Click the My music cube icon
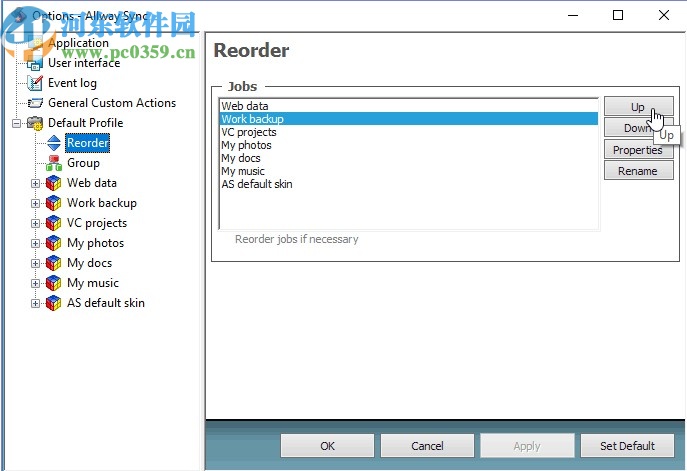Image resolution: width=687 pixels, height=471 pixels. (x=53, y=283)
